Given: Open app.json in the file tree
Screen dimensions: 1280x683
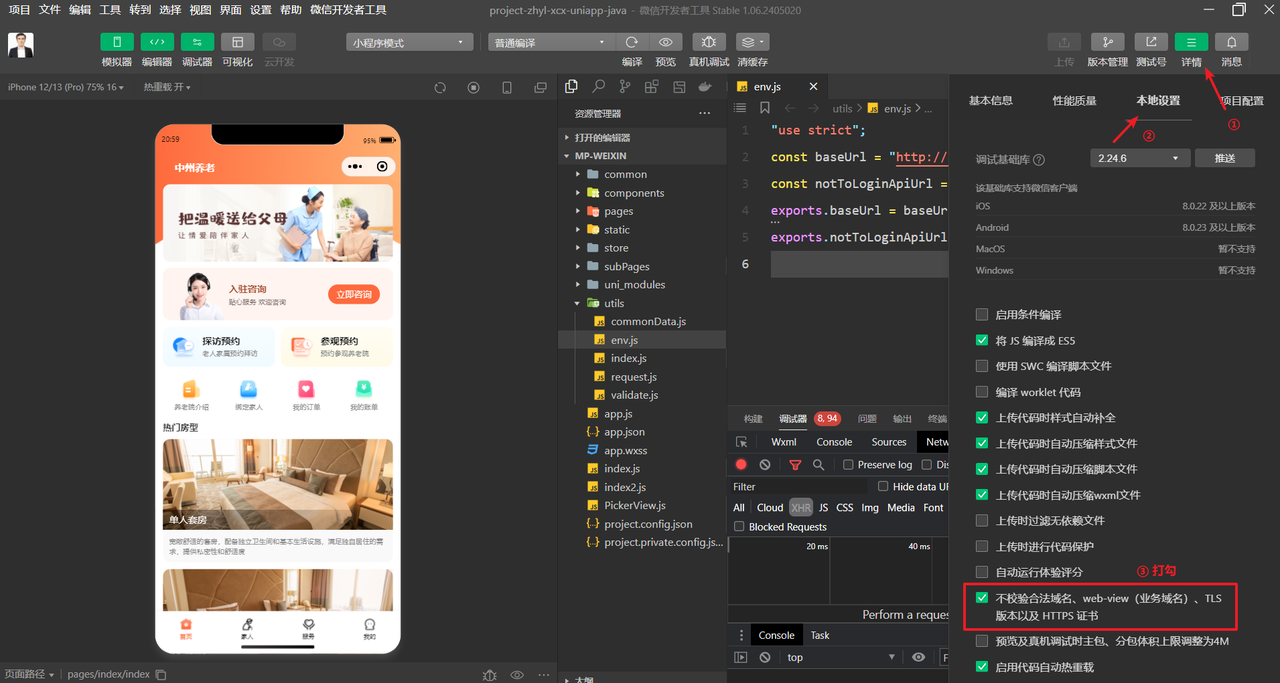Looking at the screenshot, I should (625, 432).
